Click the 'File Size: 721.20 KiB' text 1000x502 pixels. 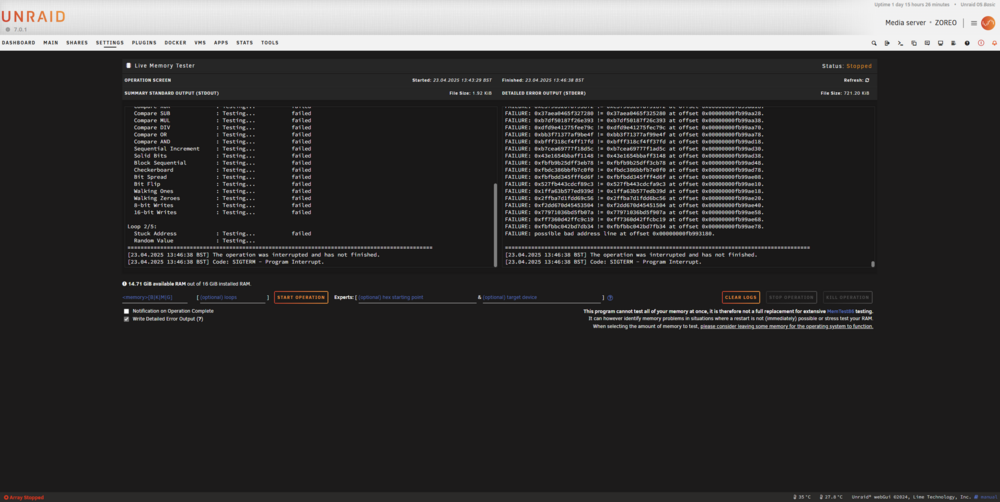click(x=846, y=93)
